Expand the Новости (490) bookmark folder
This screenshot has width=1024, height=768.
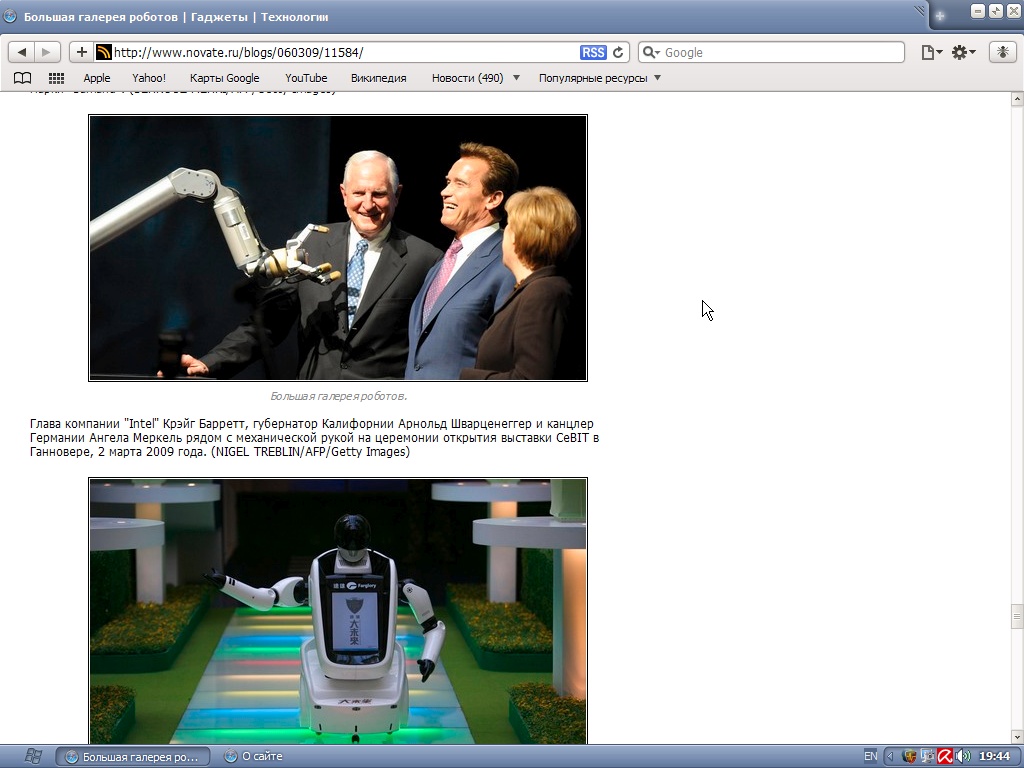(x=475, y=78)
